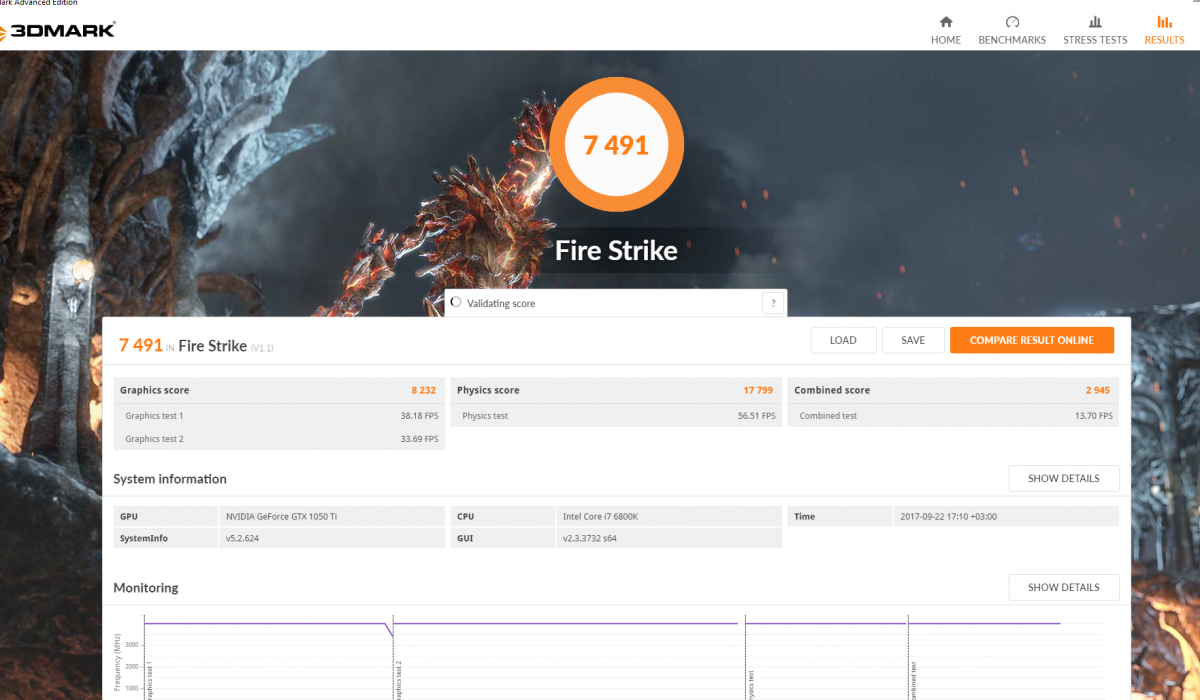Screen dimensions: 1200x700
Task: Switch to the Stress Tests tab
Action: (1095, 30)
